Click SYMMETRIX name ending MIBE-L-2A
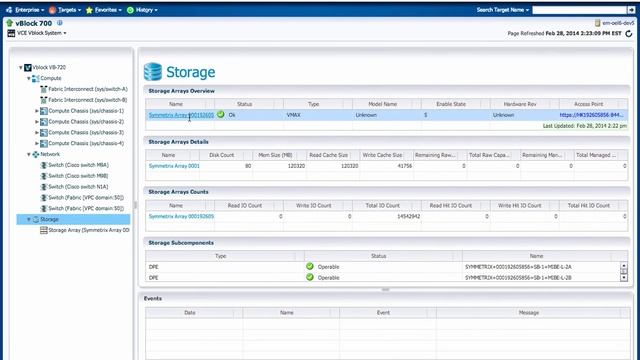Screen dimensions: 640x360 518,267
